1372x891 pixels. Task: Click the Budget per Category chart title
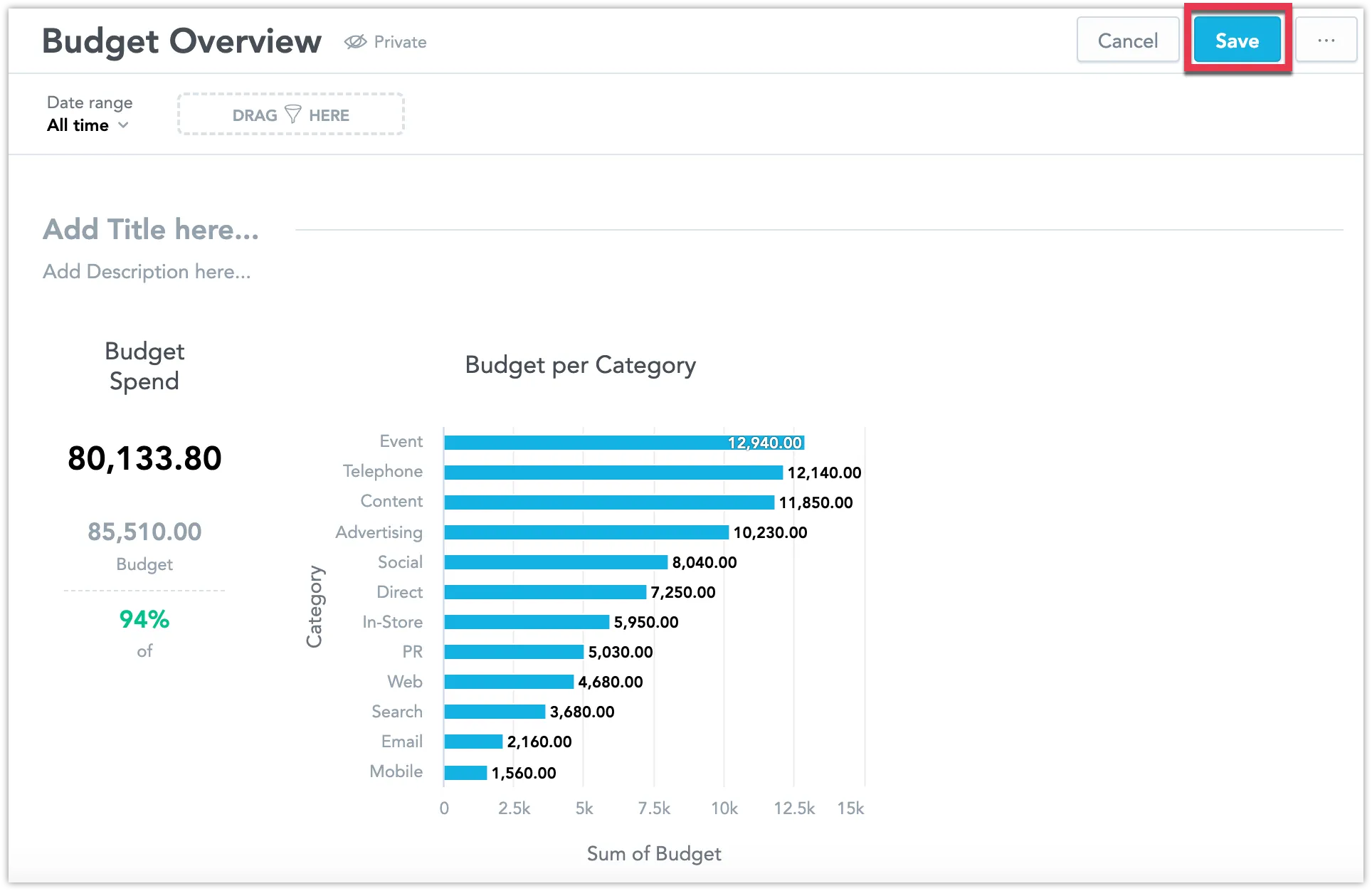pyautogui.click(x=580, y=365)
